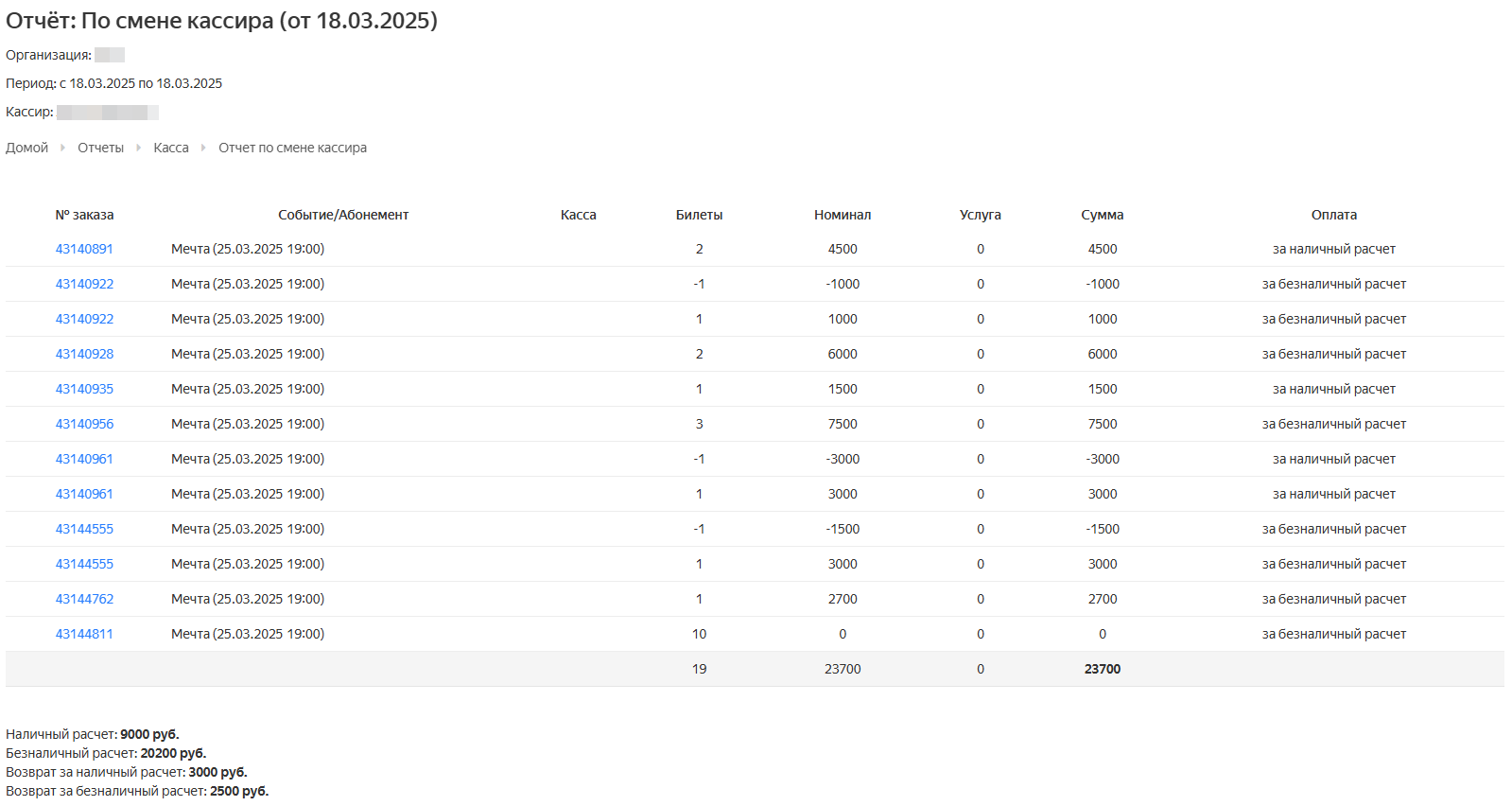Go to the Домой breadcrumb link

pyautogui.click(x=26, y=148)
